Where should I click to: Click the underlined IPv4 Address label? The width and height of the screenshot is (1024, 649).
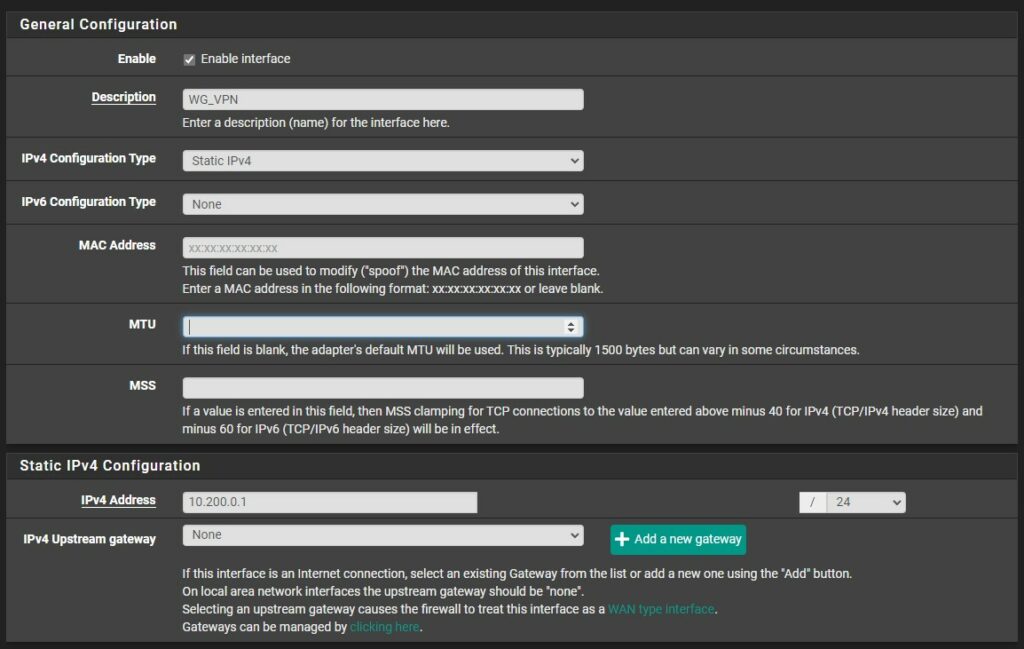[118, 500]
